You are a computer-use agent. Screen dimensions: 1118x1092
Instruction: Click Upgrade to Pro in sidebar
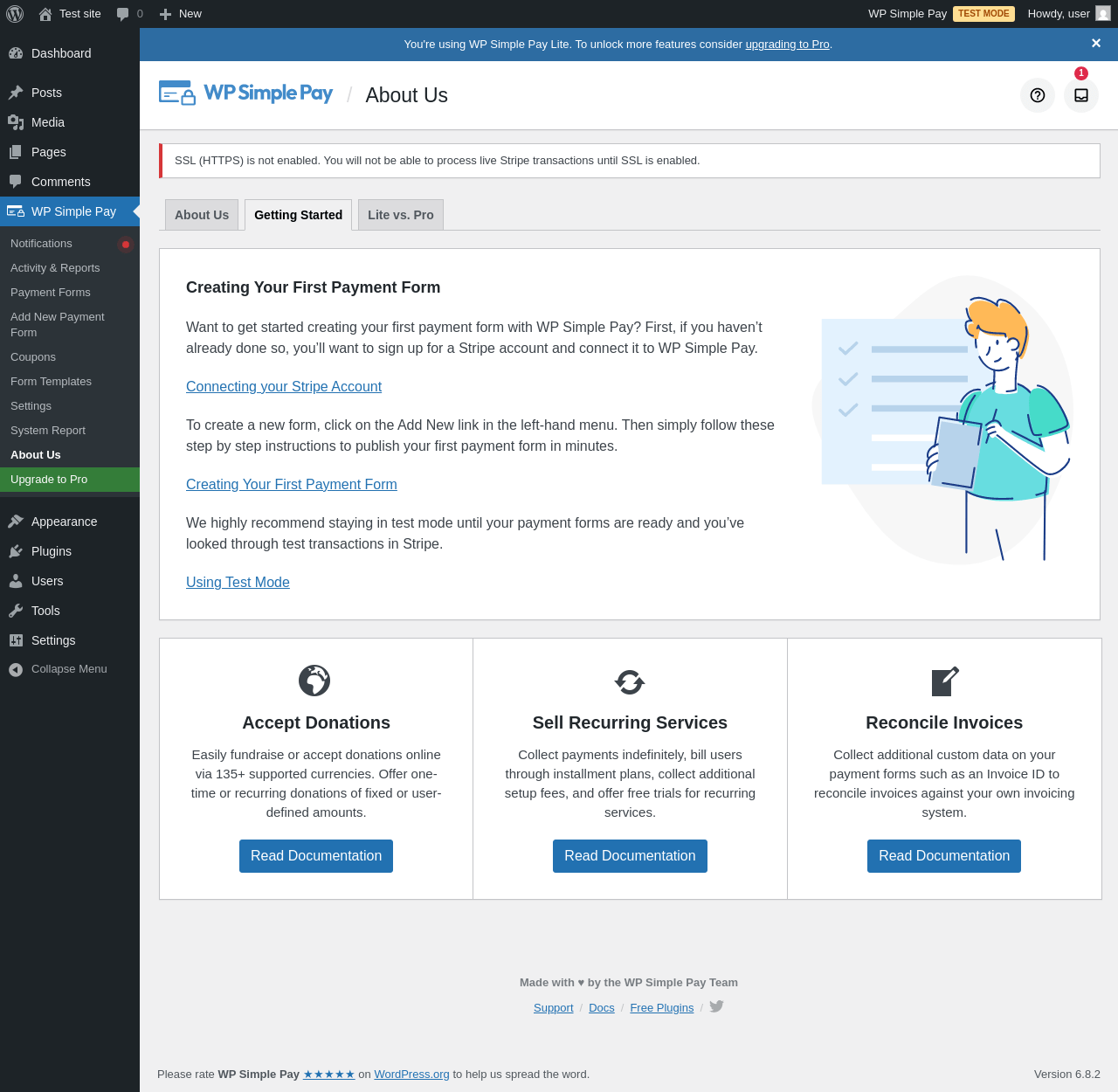70,480
